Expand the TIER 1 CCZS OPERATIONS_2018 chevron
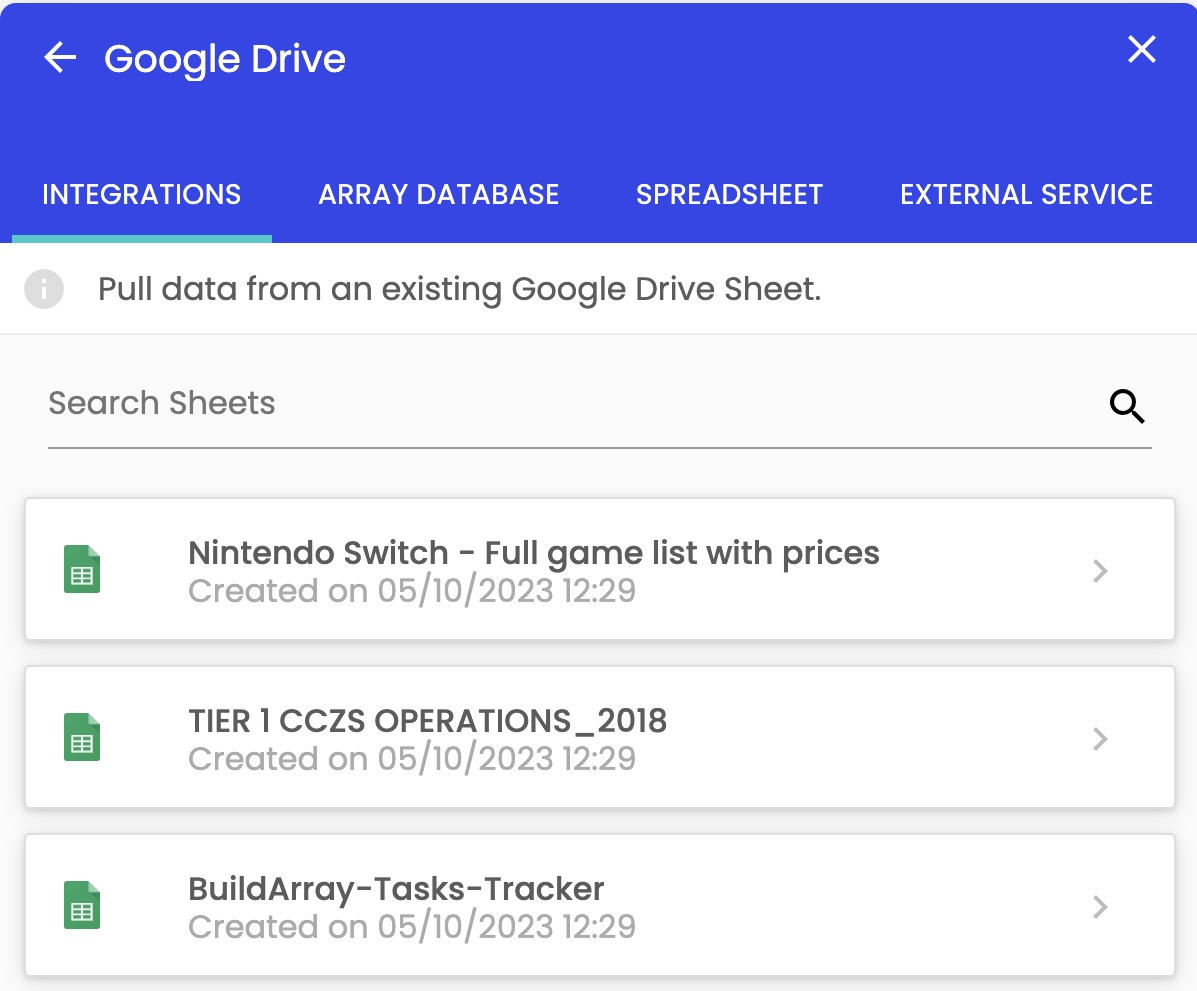1197x991 pixels. 1099,739
